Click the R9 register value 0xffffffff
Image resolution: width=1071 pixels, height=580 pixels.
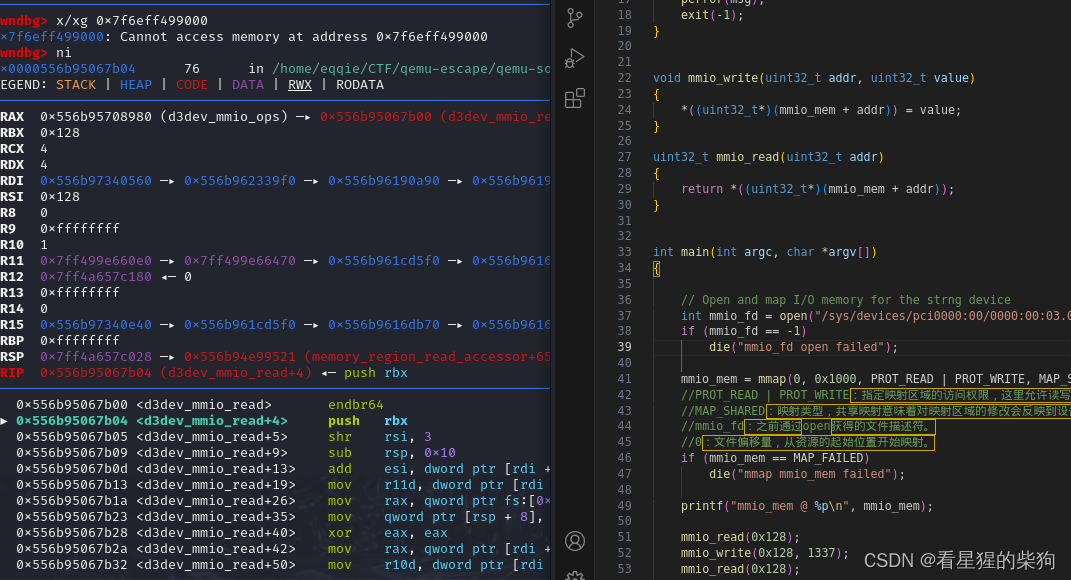(80, 228)
